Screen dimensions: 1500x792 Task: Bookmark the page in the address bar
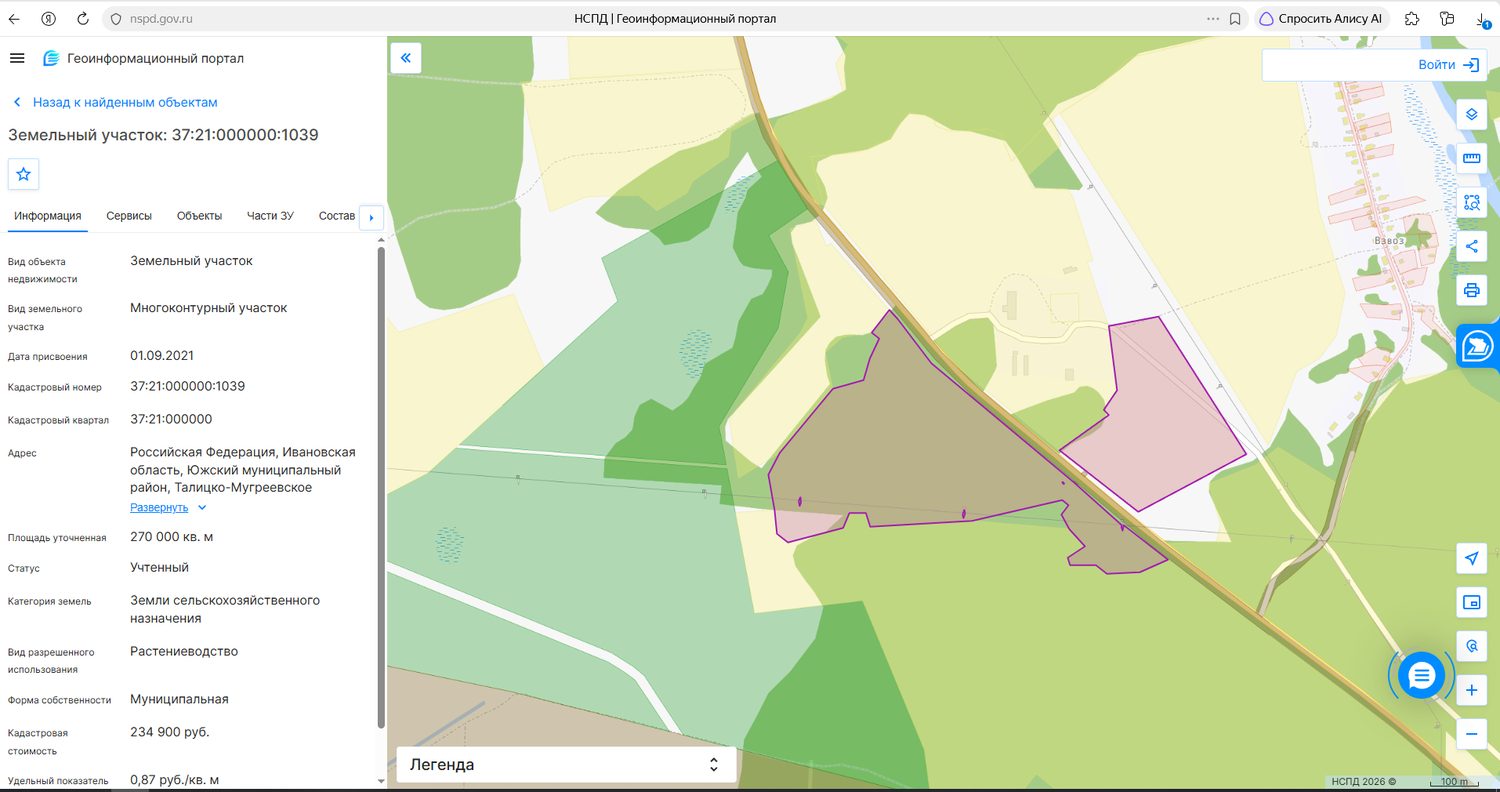click(x=1235, y=19)
